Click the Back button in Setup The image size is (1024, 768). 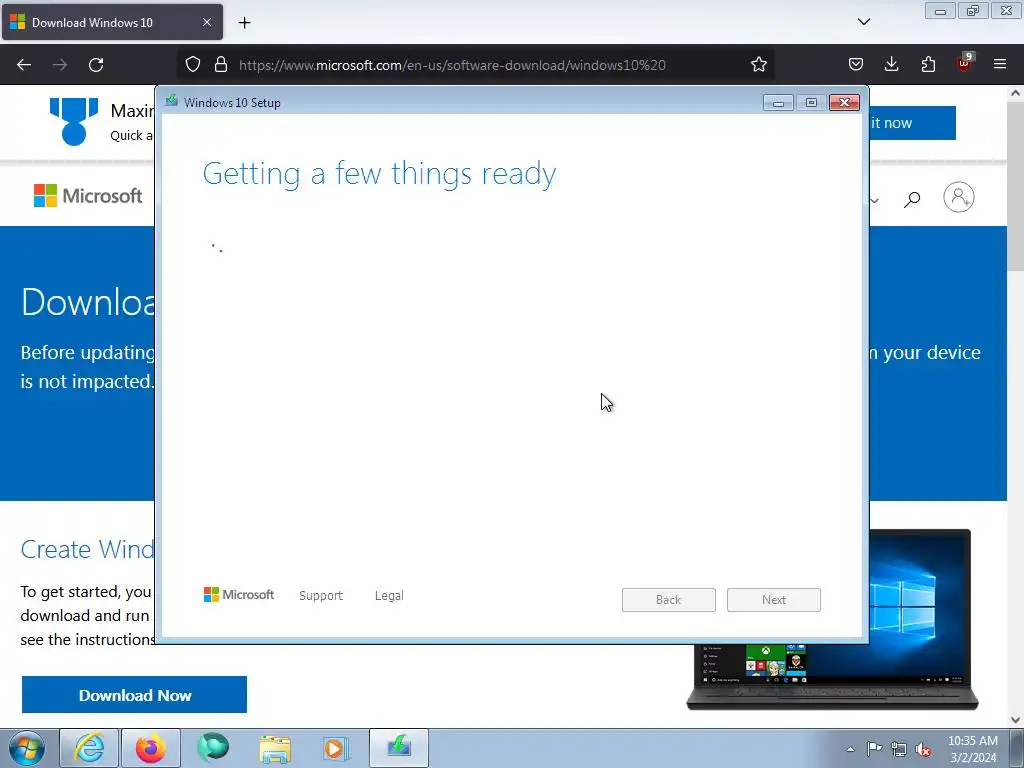pos(669,600)
